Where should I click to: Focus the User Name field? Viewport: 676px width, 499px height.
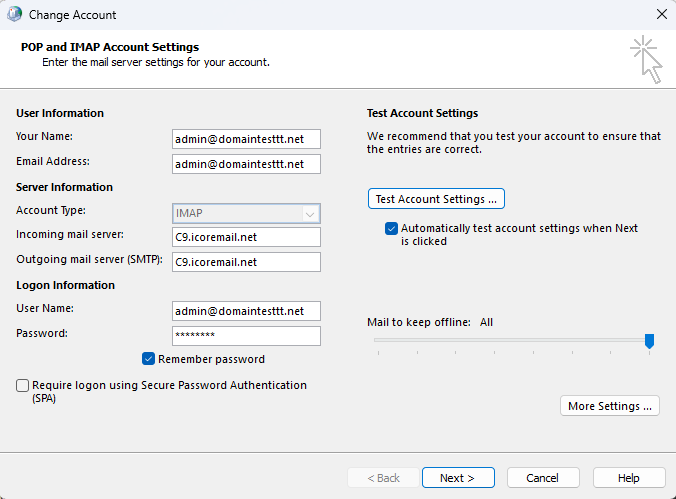pos(246,311)
